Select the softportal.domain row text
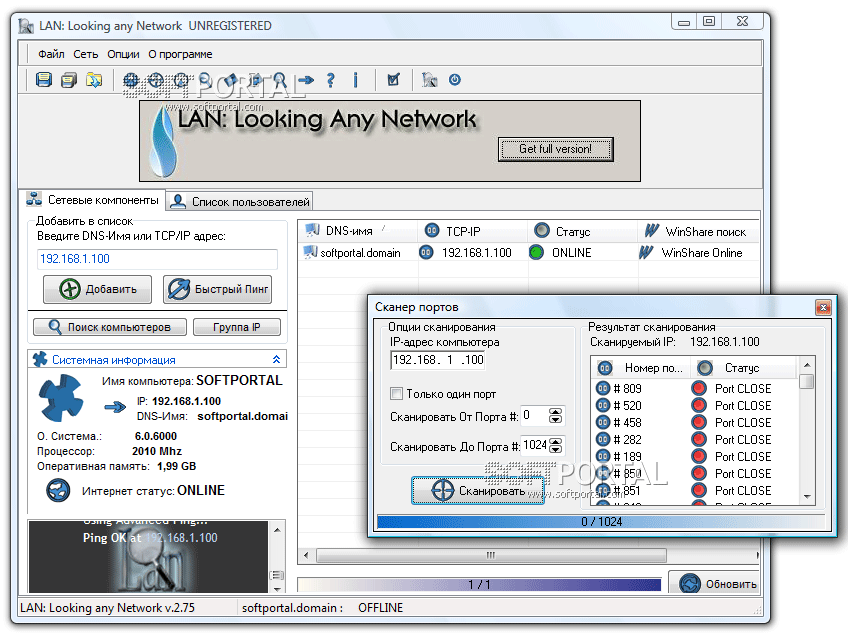 361,253
